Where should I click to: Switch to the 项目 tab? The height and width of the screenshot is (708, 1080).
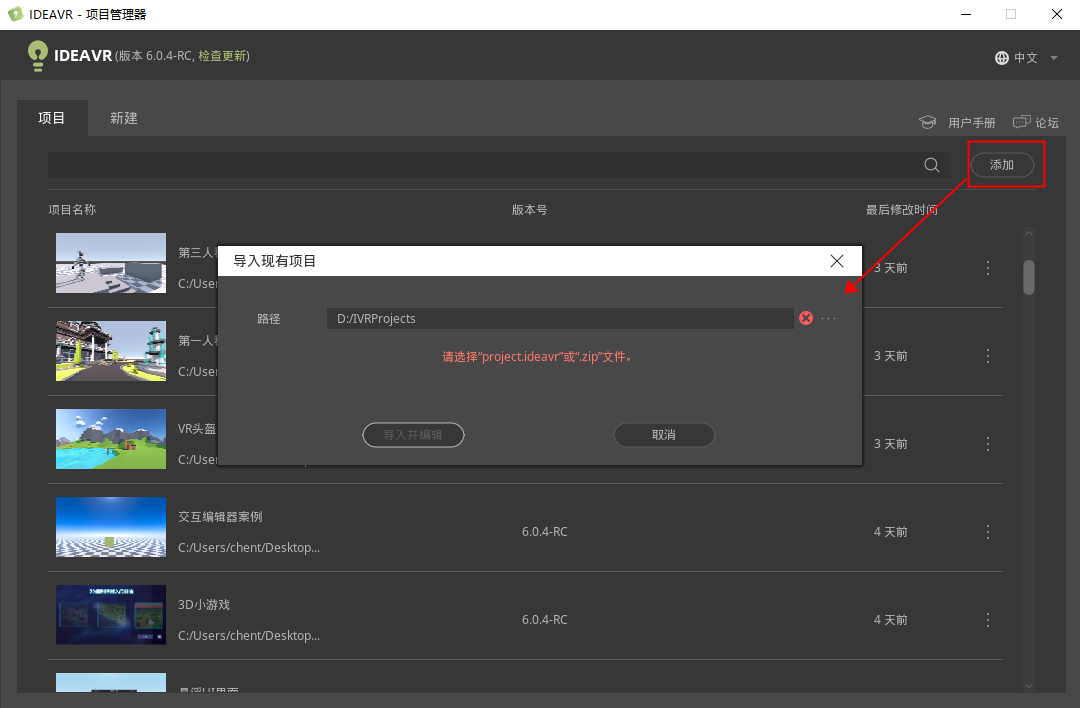click(x=52, y=118)
